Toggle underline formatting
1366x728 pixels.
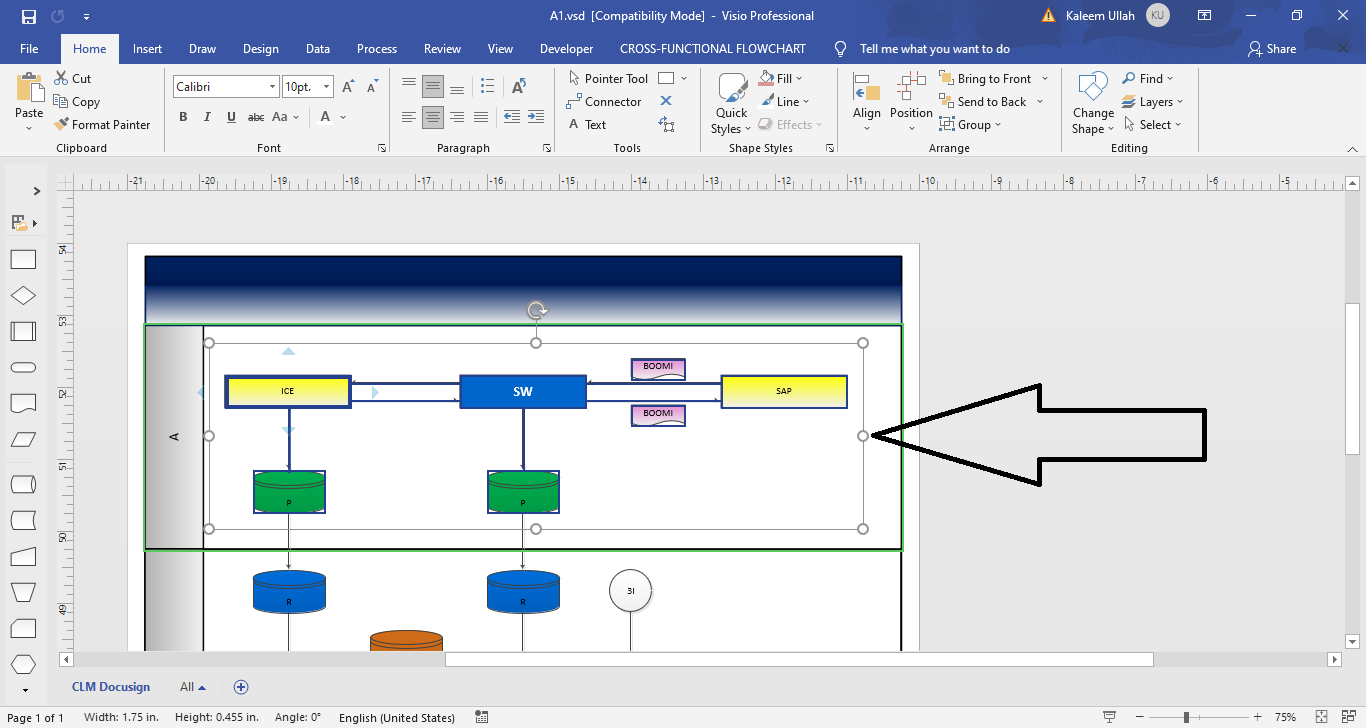pos(231,117)
